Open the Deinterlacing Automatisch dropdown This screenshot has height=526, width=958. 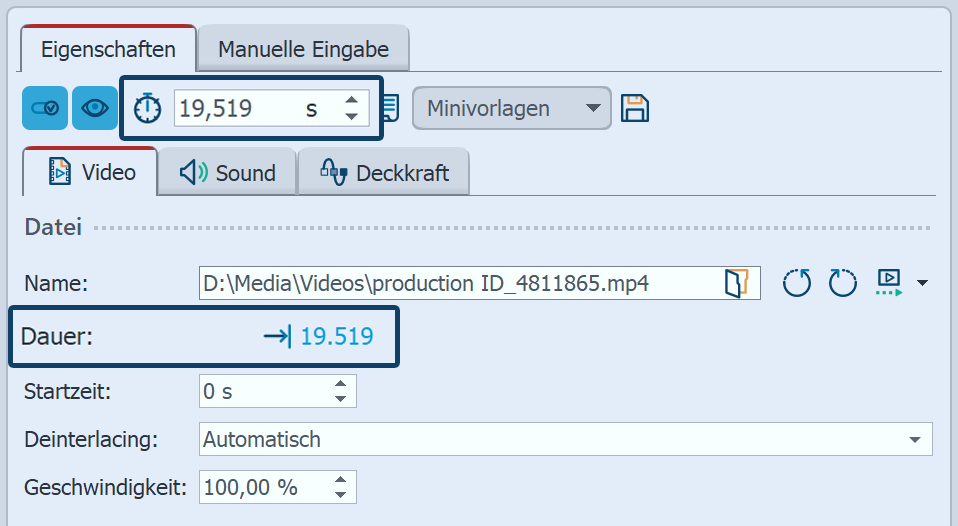[x=565, y=438]
